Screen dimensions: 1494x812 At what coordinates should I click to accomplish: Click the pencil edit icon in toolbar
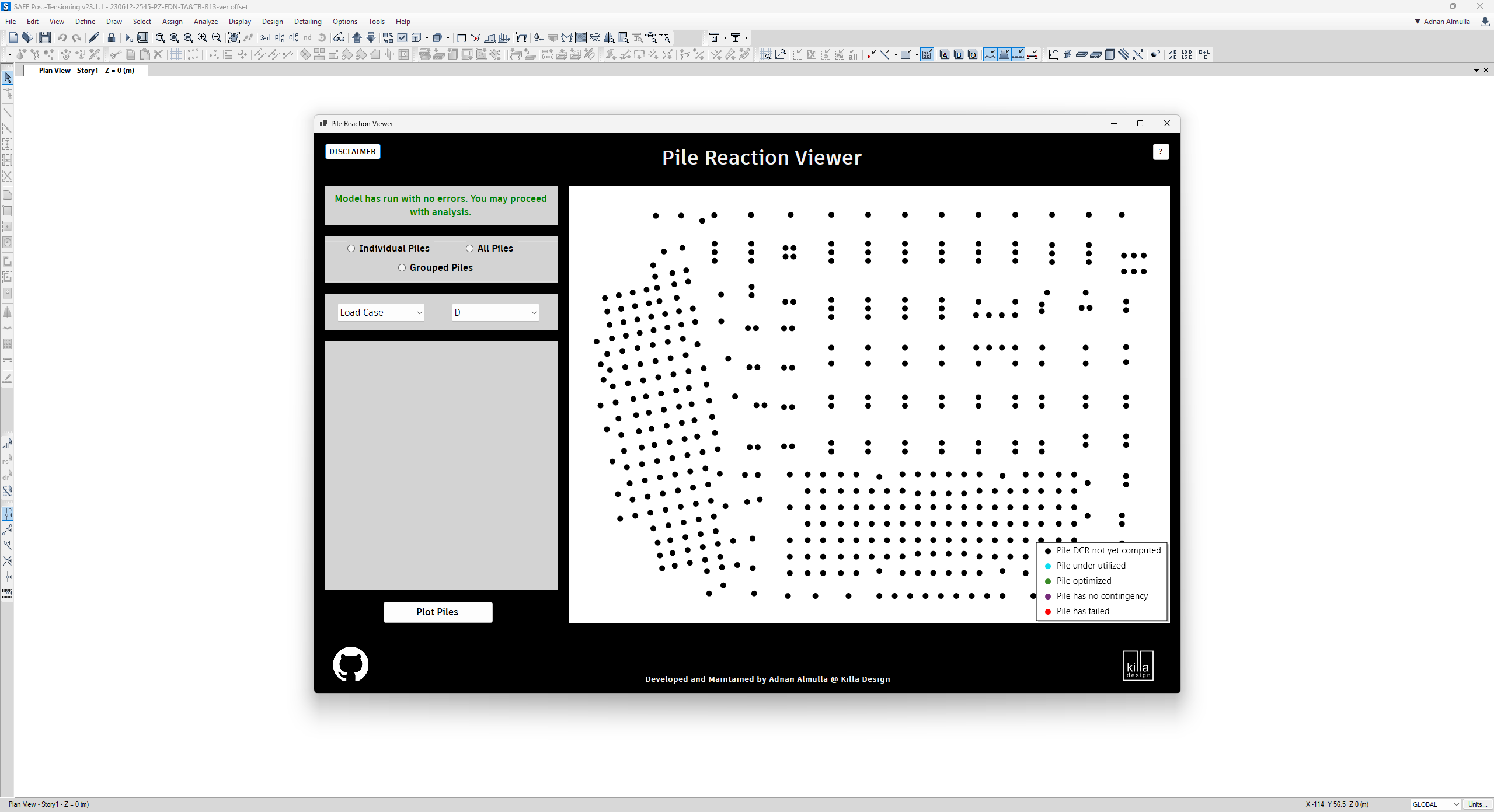click(93, 37)
